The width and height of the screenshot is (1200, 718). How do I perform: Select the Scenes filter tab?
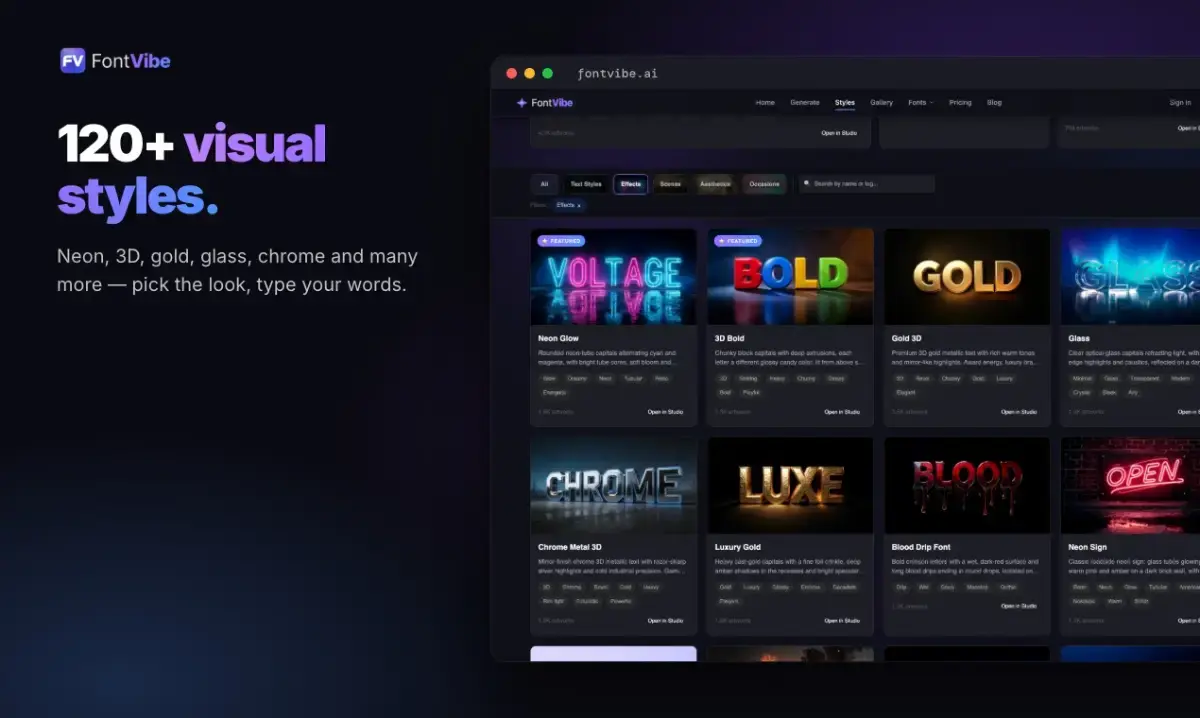[671, 184]
